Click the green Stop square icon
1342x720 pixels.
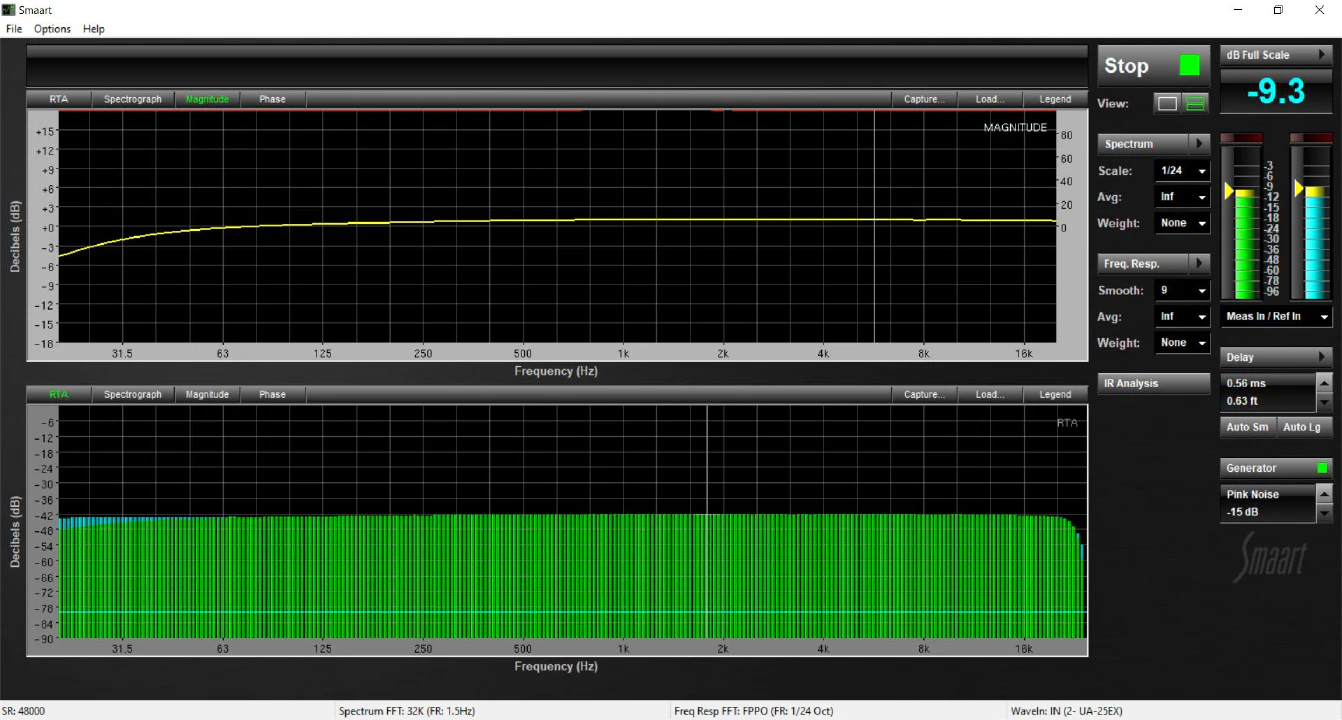click(1189, 64)
